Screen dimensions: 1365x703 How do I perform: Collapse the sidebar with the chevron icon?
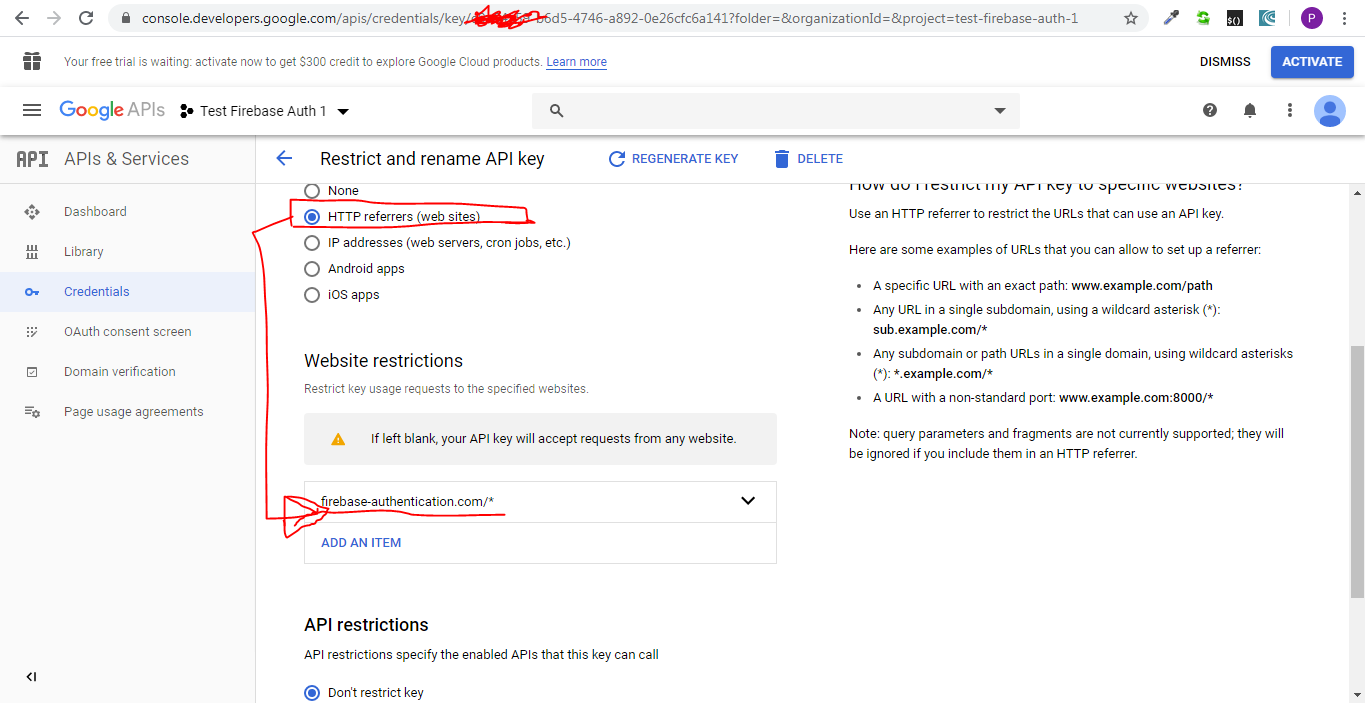pyautogui.click(x=31, y=677)
